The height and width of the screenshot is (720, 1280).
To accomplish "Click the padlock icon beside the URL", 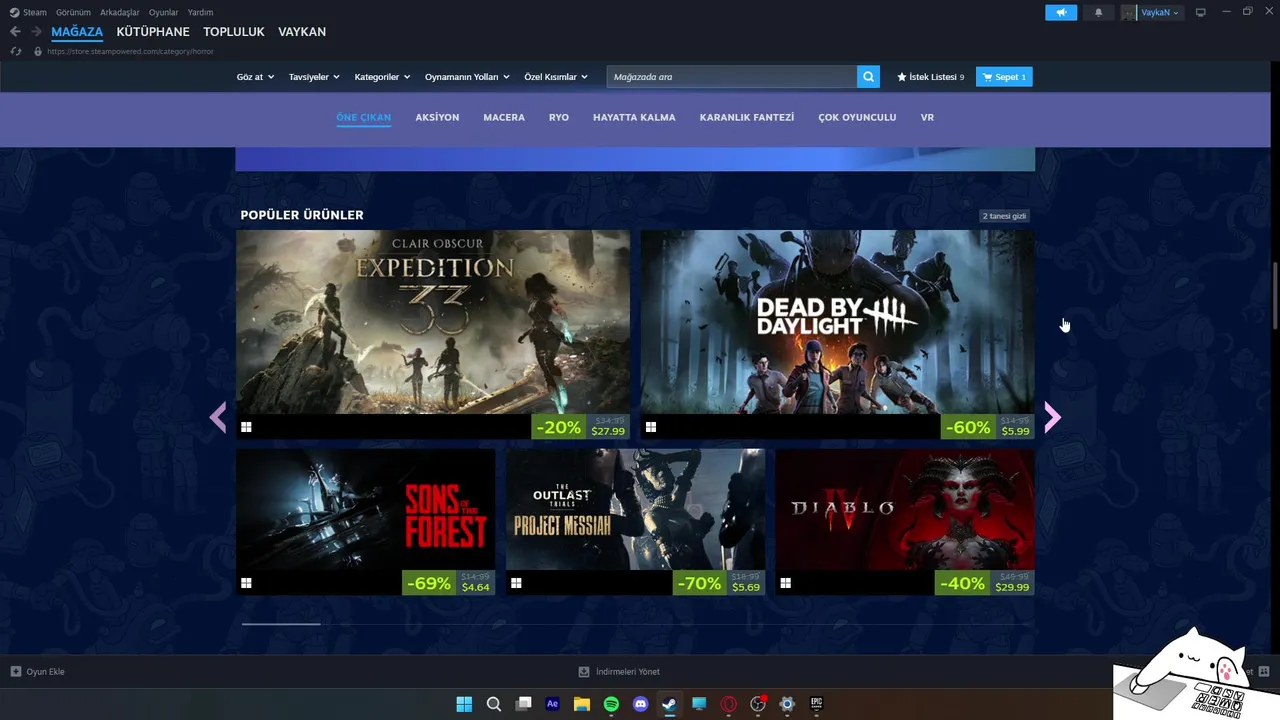I will click(x=38, y=51).
